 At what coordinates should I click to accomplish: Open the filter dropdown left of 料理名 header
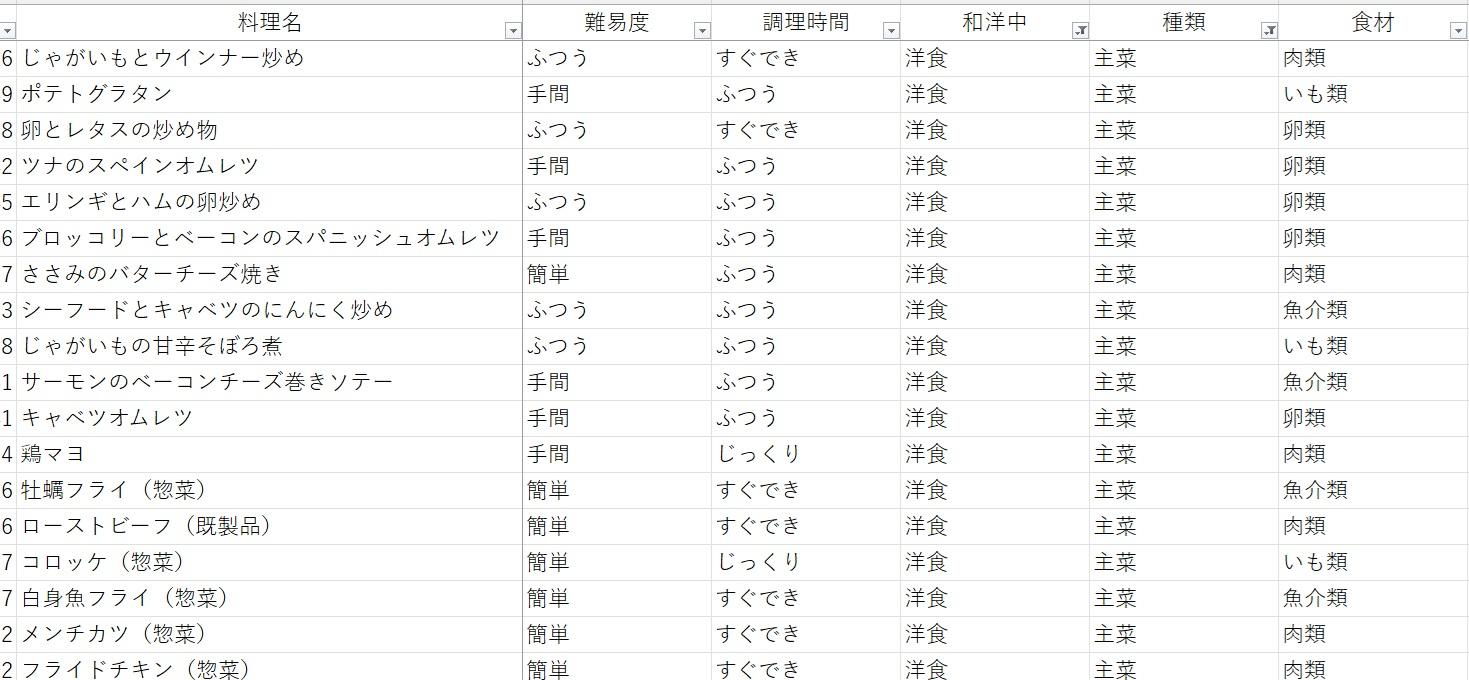click(x=8, y=31)
